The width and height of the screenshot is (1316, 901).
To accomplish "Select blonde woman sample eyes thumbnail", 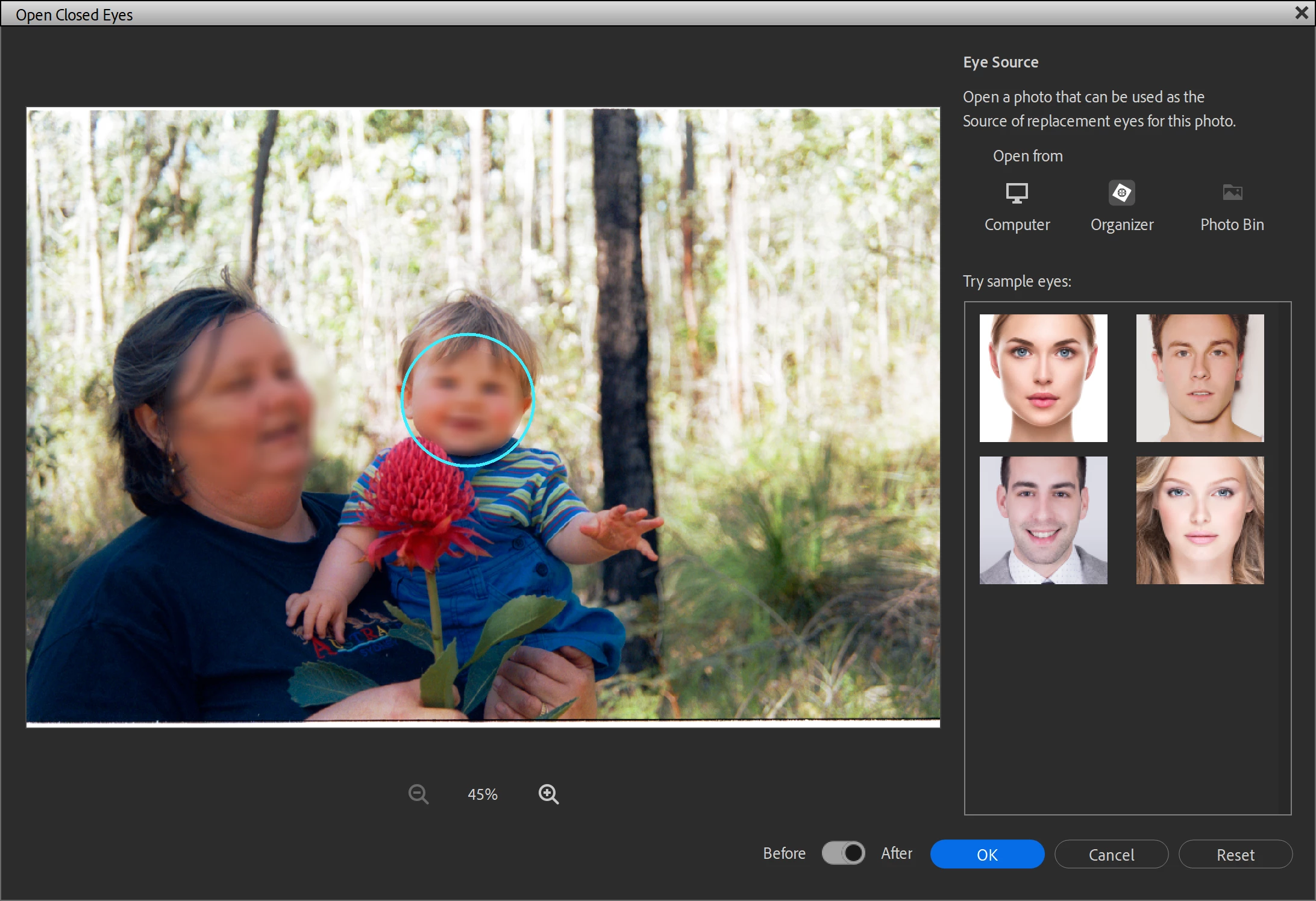I will click(x=1200, y=520).
